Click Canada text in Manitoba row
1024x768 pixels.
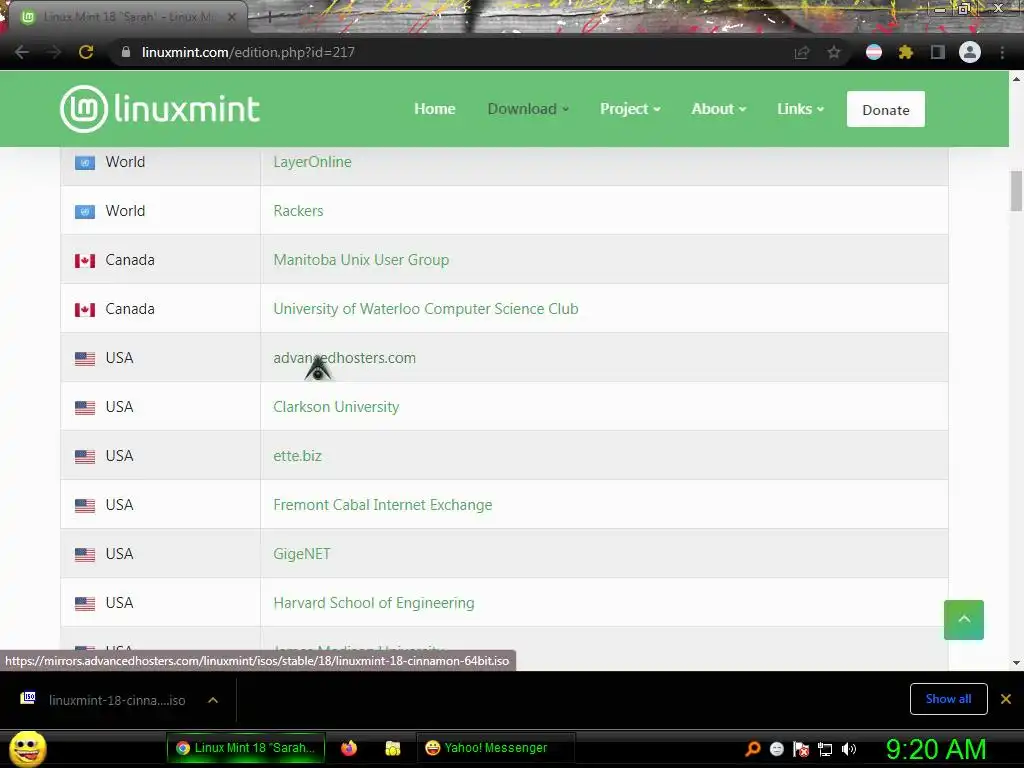click(130, 260)
